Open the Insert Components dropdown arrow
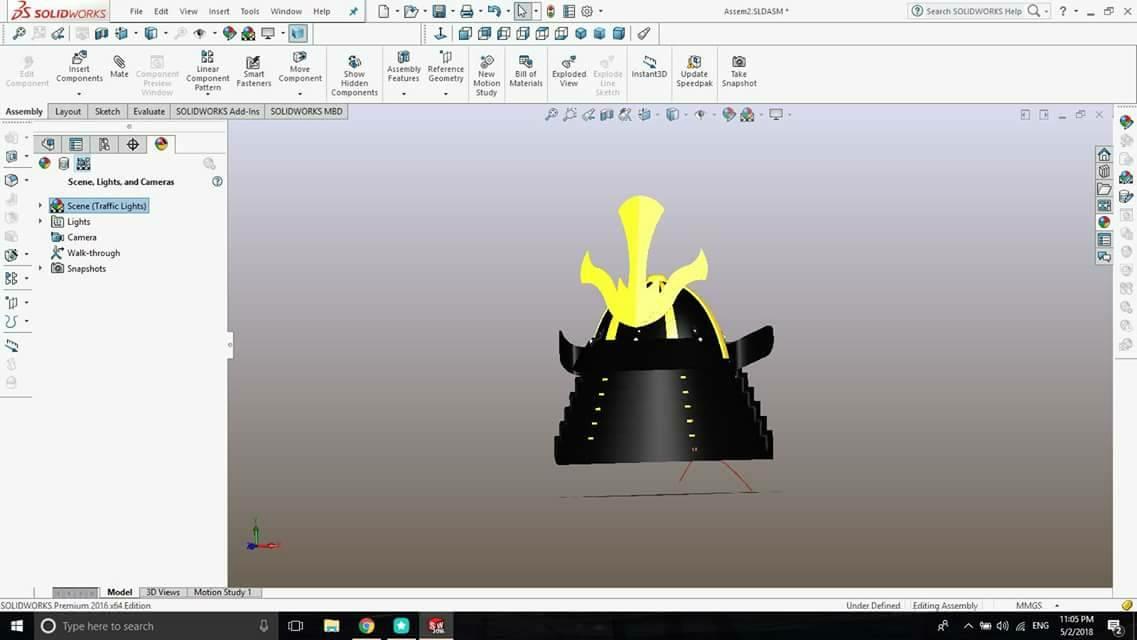The image size is (1137, 640). coord(79,93)
